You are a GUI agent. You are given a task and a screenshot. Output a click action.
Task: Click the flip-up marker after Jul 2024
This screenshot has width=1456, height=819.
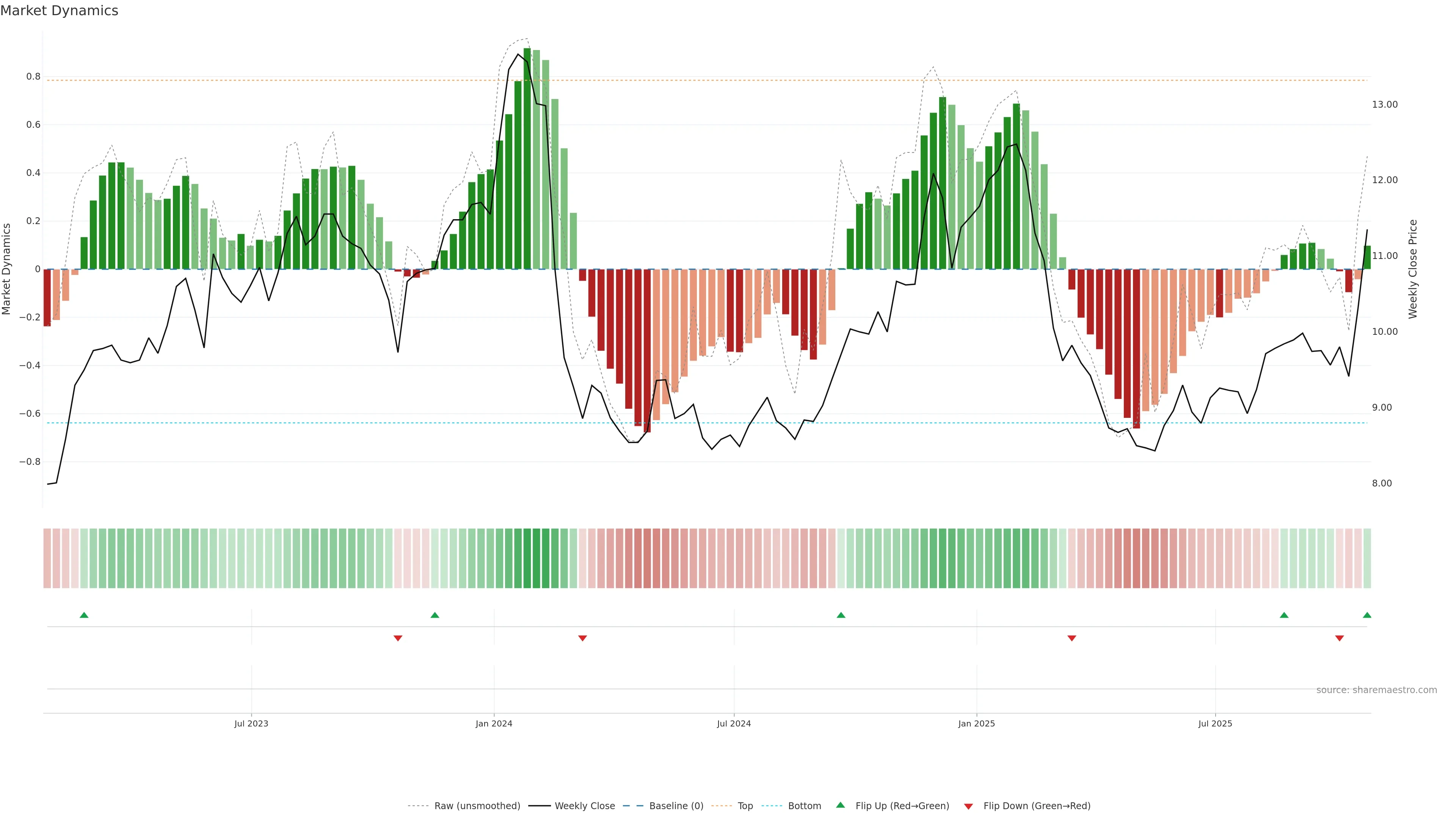pos(841,615)
